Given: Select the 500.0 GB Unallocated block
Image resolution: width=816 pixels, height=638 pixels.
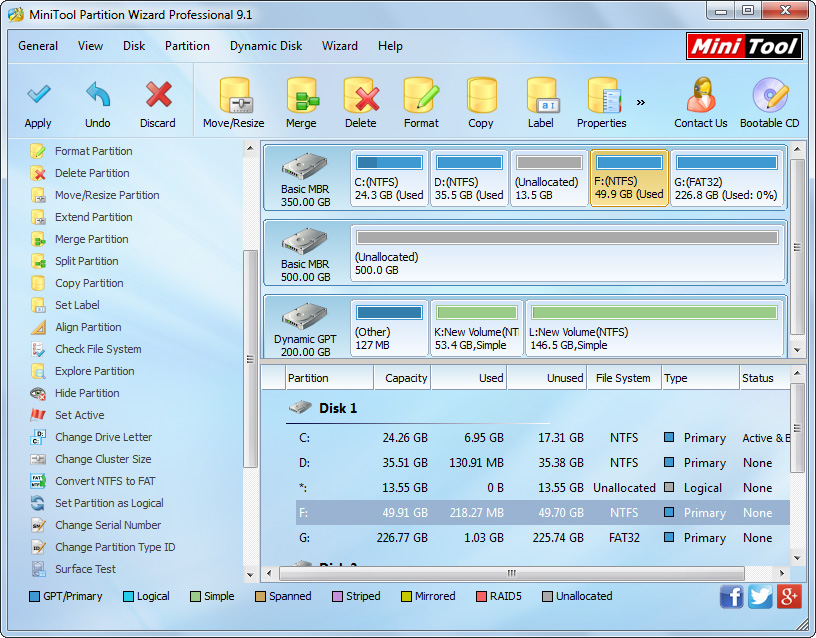Looking at the screenshot, I should tap(567, 253).
